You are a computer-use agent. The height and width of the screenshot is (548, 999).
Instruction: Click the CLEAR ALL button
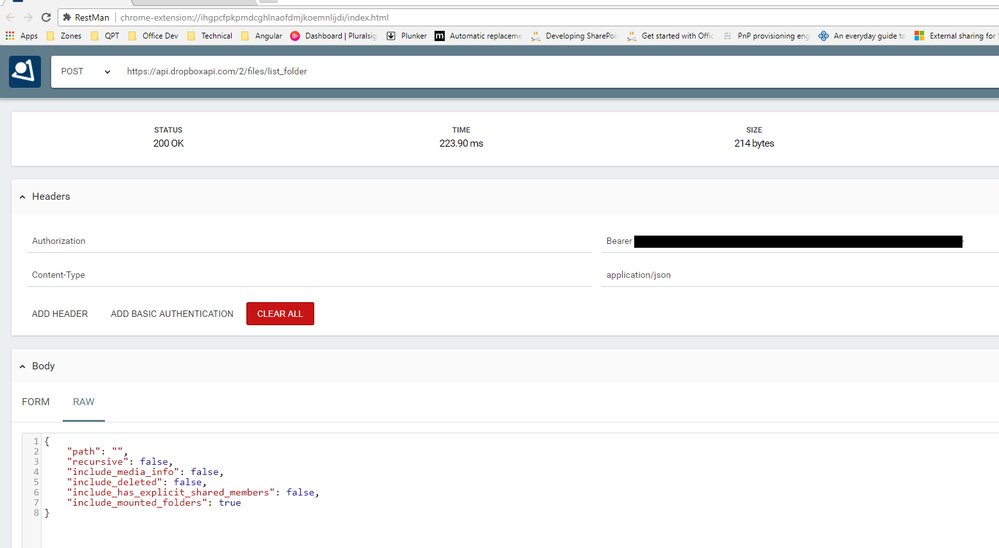pos(280,314)
